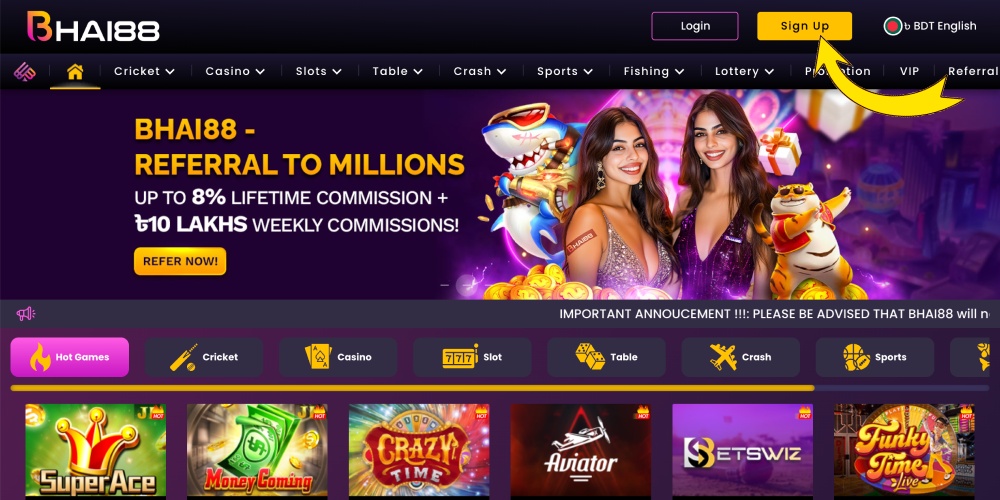Select the Cricket bat category tile
The image size is (1000, 500).
[204, 357]
